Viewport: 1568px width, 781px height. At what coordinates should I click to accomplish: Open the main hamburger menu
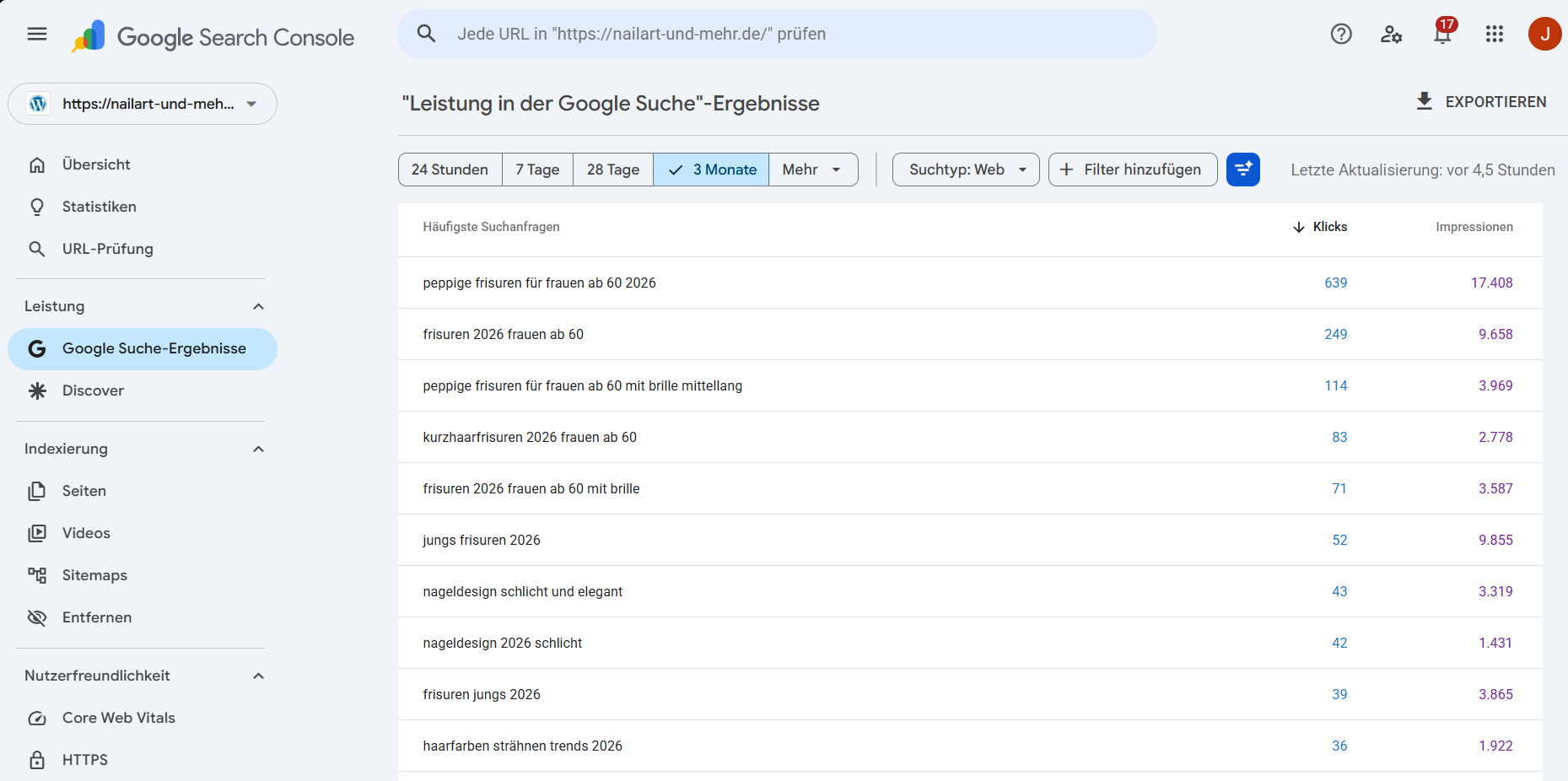coord(37,34)
